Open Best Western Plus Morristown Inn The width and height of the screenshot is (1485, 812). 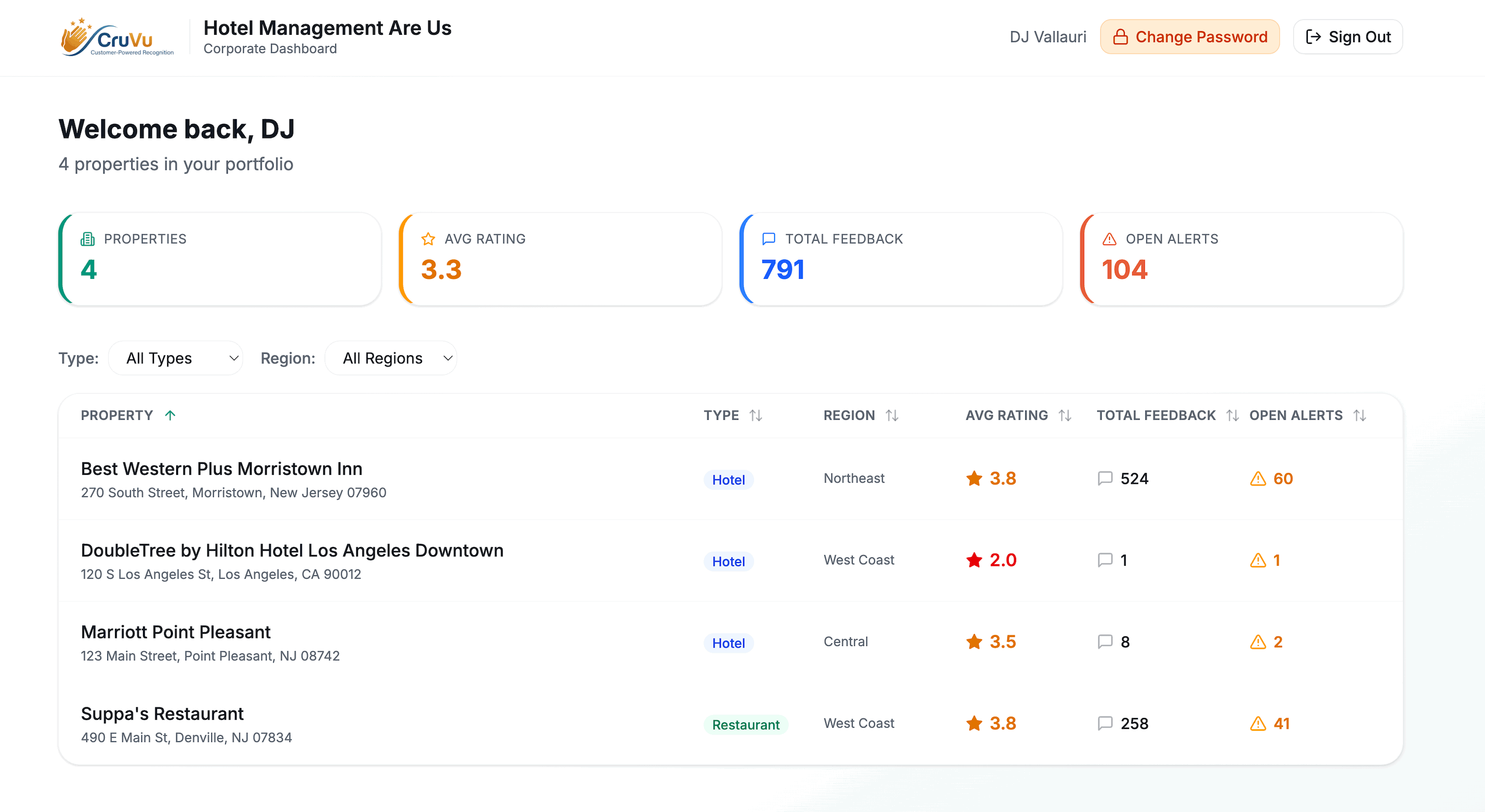click(x=221, y=469)
